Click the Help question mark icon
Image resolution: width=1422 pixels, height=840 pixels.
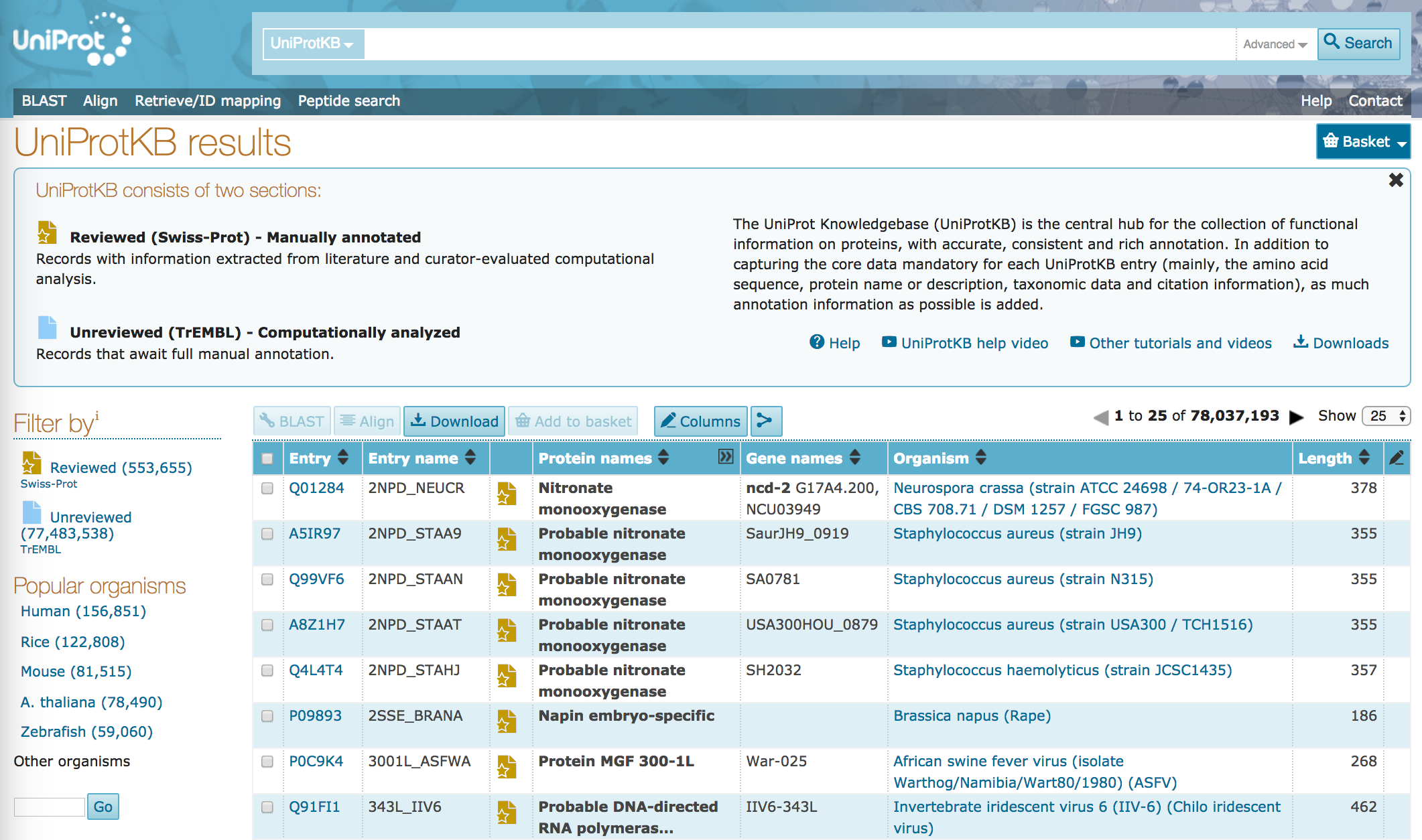(817, 342)
